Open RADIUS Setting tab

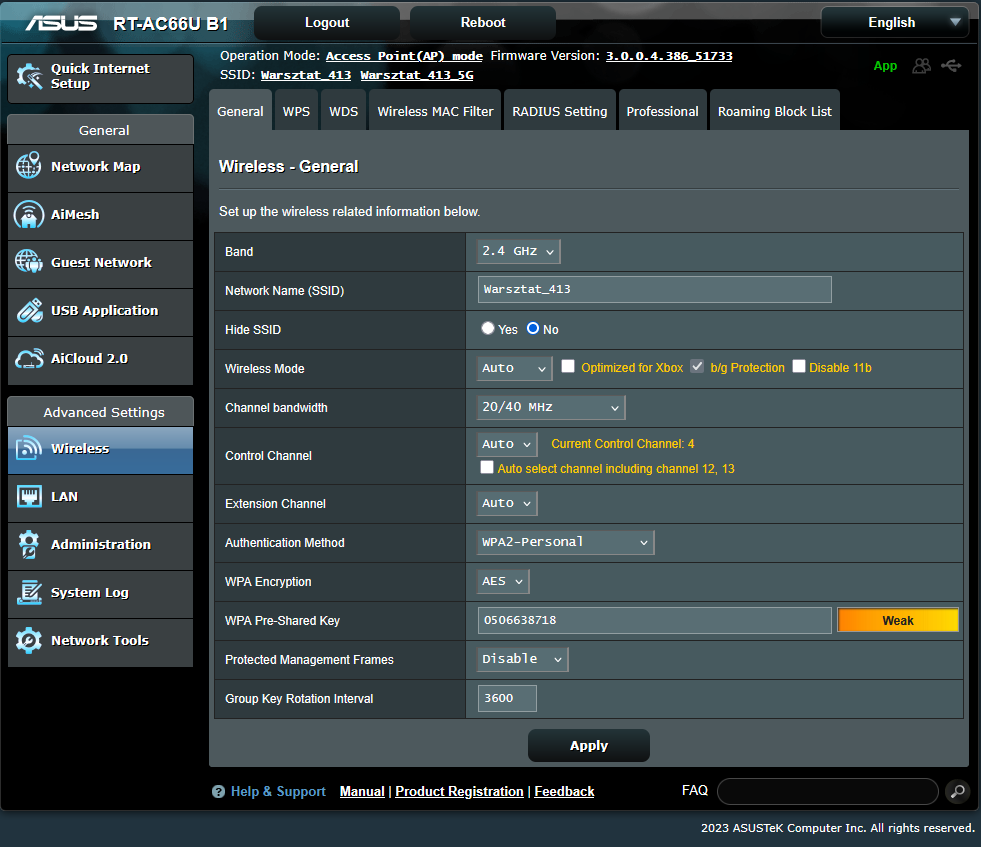coord(560,111)
